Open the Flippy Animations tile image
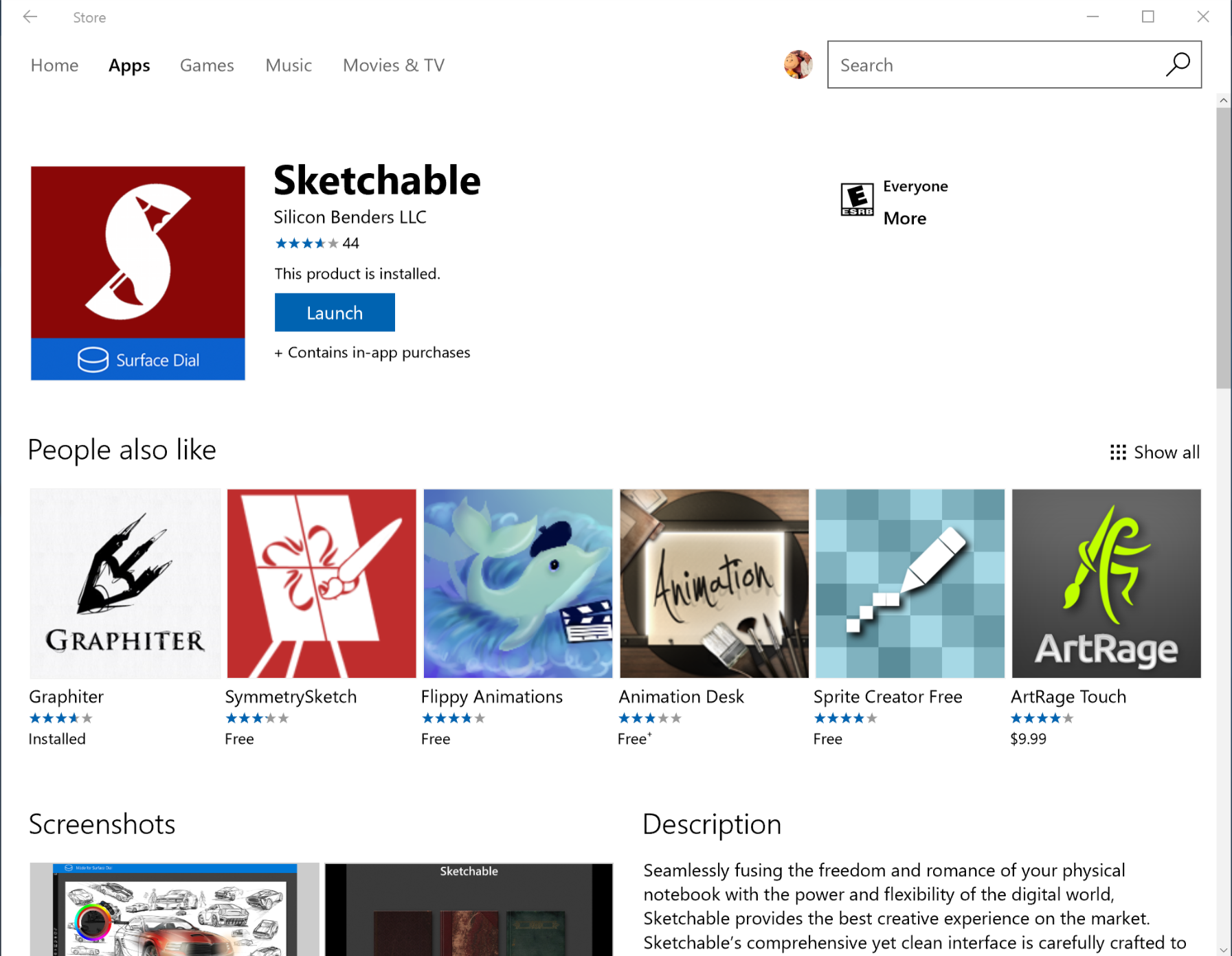This screenshot has height=956, width=1232. [x=518, y=584]
